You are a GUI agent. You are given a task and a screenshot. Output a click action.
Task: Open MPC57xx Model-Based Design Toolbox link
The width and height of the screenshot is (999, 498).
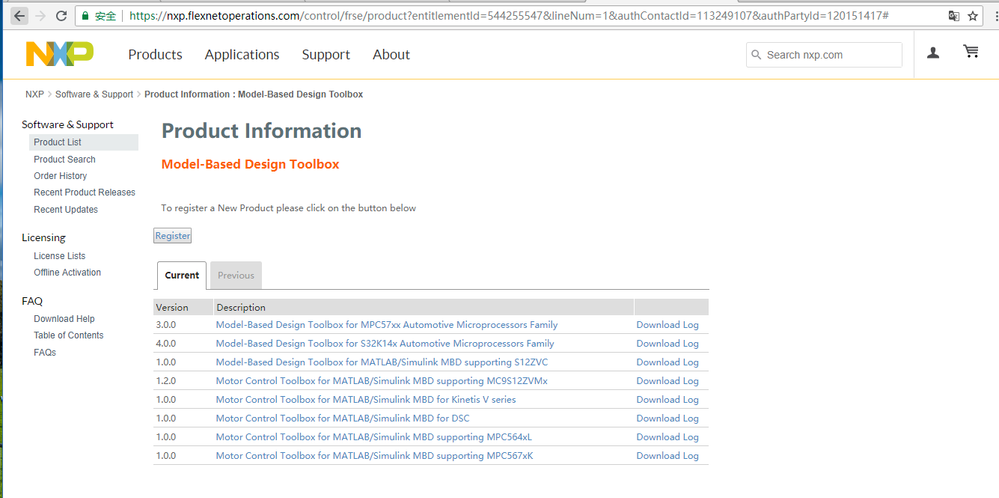tap(387, 325)
